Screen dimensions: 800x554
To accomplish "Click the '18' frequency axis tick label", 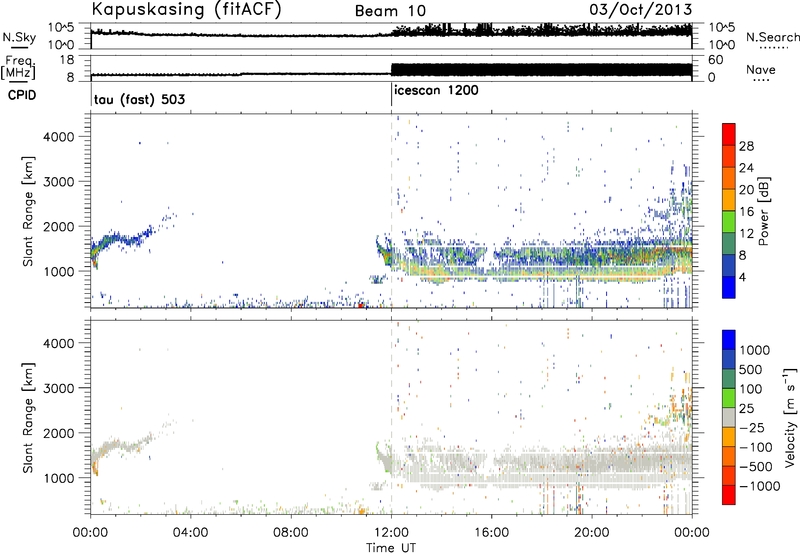I will [x=66, y=60].
